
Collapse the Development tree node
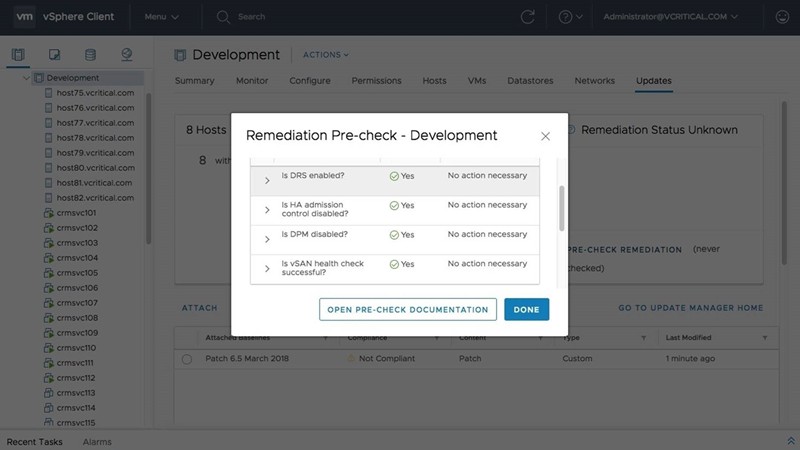coord(26,78)
